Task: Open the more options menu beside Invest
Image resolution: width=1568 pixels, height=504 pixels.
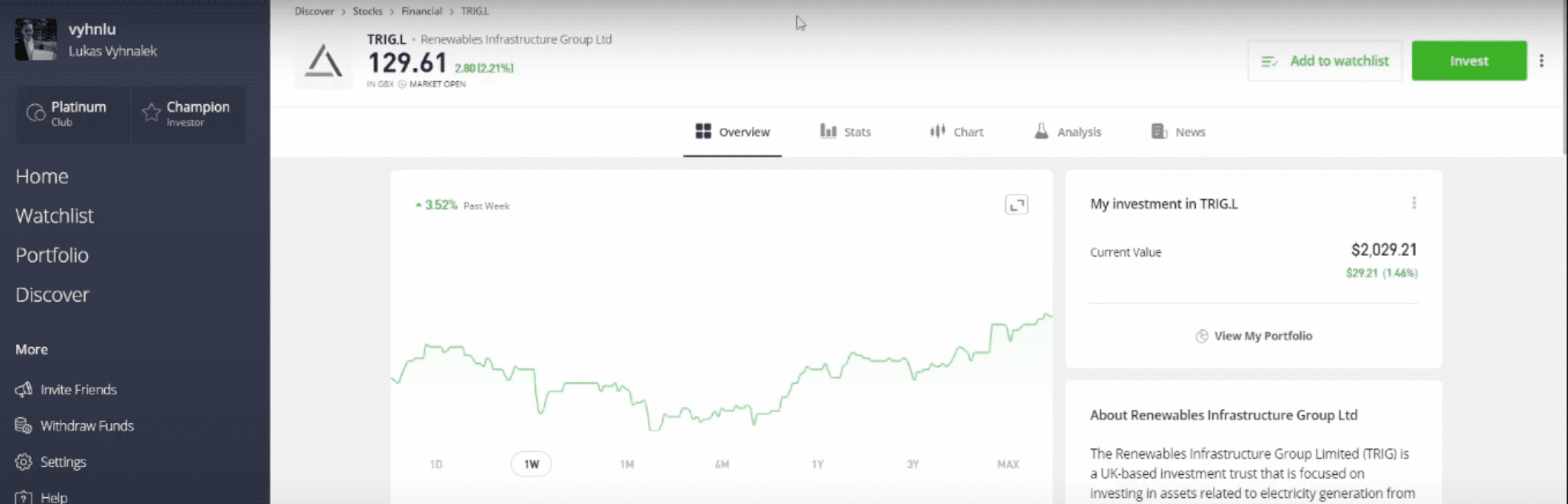Action: (x=1542, y=61)
